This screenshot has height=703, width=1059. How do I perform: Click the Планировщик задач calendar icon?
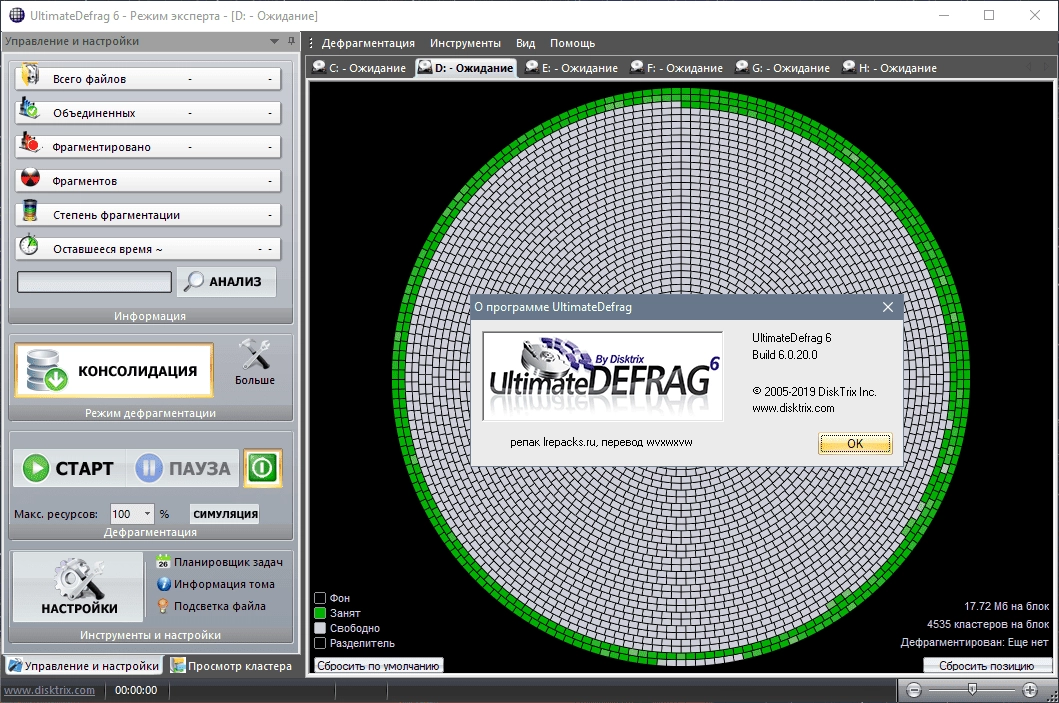click(163, 562)
